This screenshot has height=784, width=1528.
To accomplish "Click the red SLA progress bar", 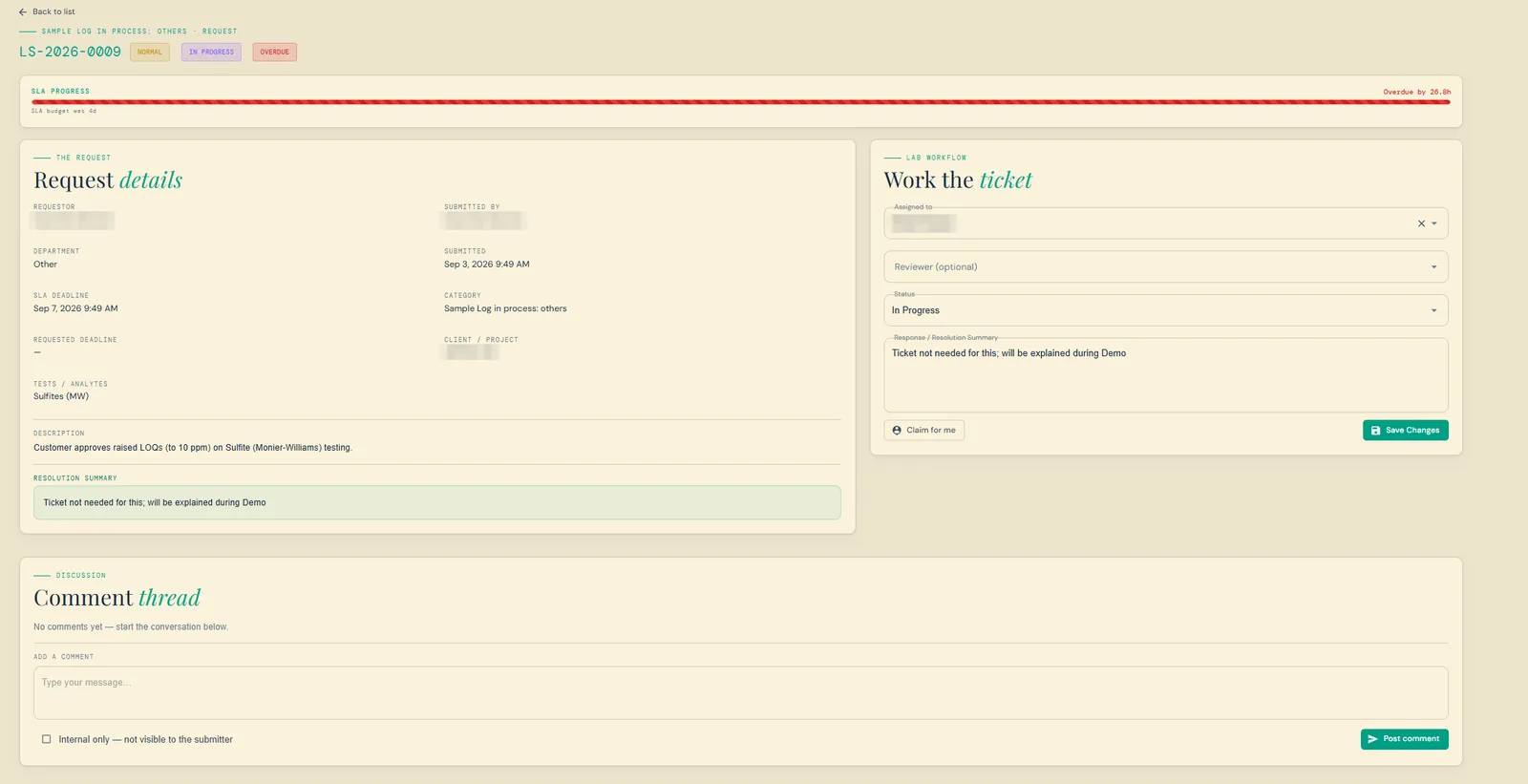I will (740, 101).
